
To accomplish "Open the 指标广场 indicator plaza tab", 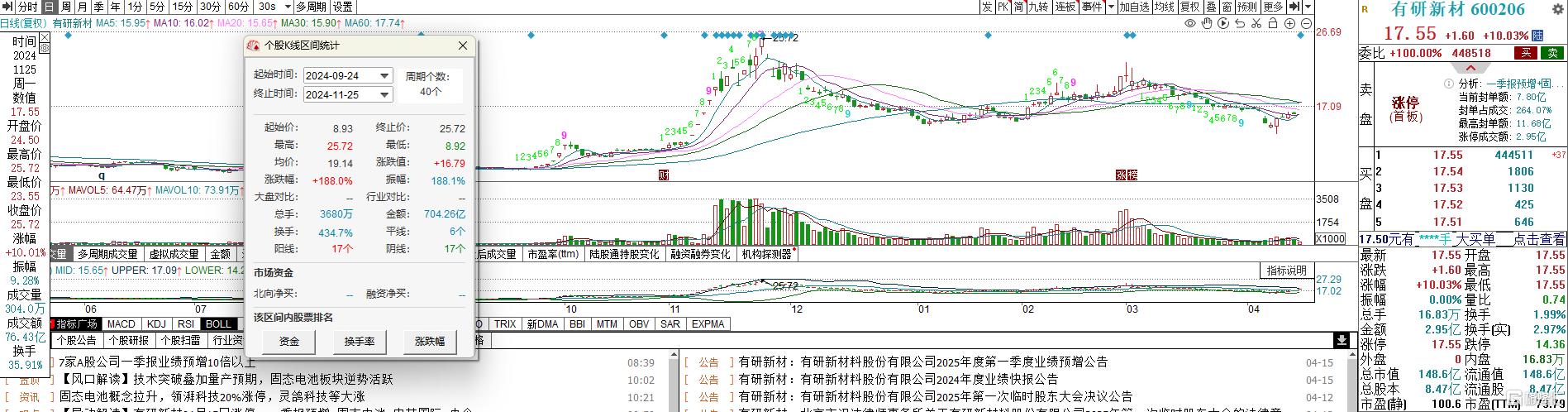I will point(77,324).
